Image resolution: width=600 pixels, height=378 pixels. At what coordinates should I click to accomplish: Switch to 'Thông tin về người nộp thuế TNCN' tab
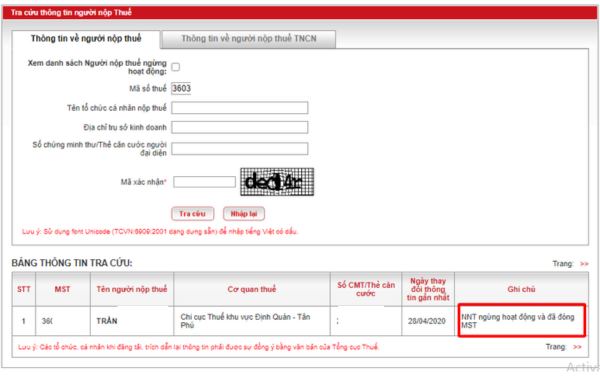(249, 39)
